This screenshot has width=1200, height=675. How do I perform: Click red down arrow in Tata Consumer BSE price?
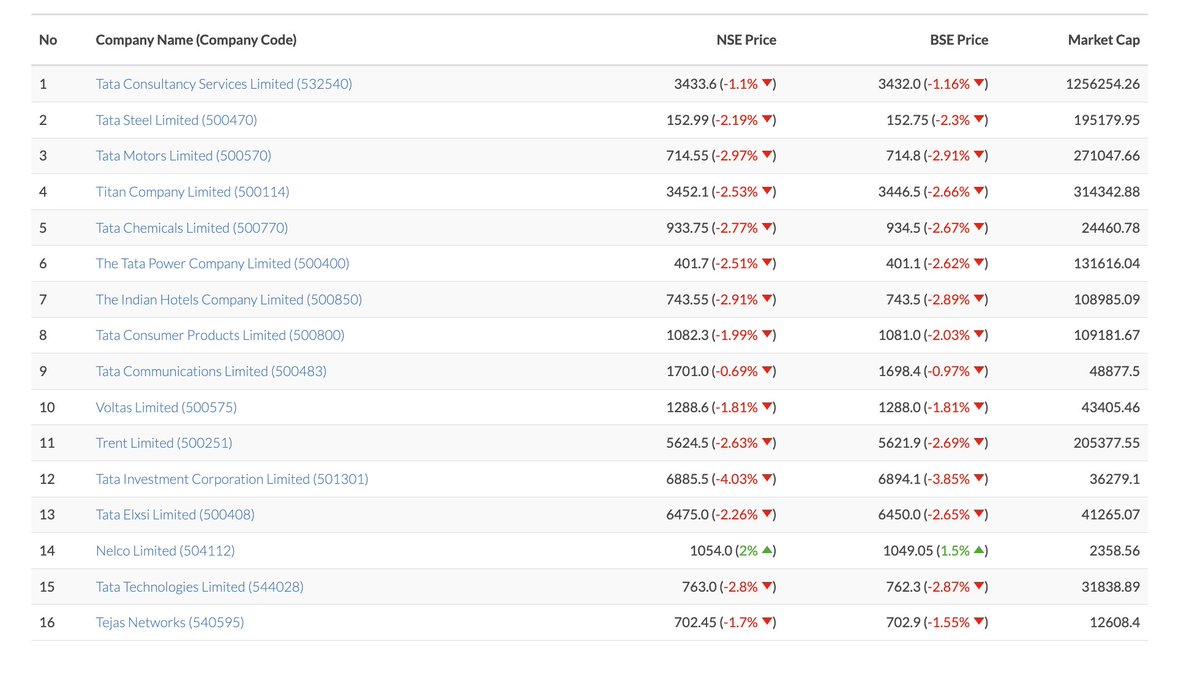click(979, 335)
